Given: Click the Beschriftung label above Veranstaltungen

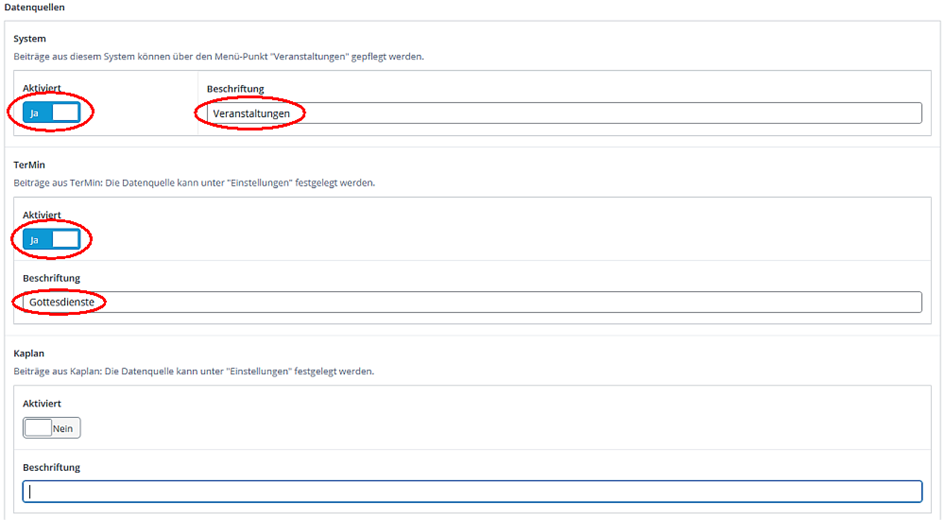Looking at the screenshot, I should click(235, 88).
